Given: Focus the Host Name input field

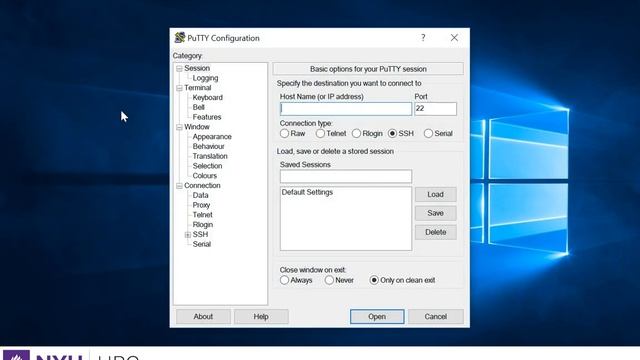Looking at the screenshot, I should pos(346,109).
